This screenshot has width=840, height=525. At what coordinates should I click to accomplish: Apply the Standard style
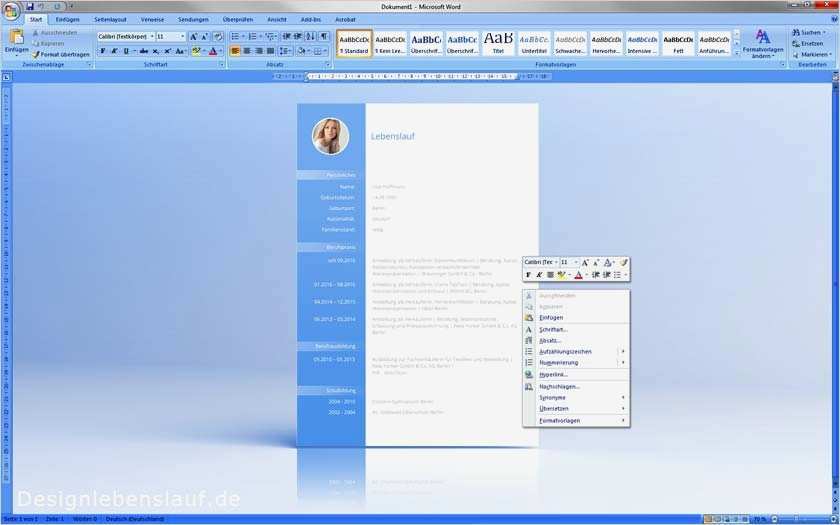click(354, 43)
